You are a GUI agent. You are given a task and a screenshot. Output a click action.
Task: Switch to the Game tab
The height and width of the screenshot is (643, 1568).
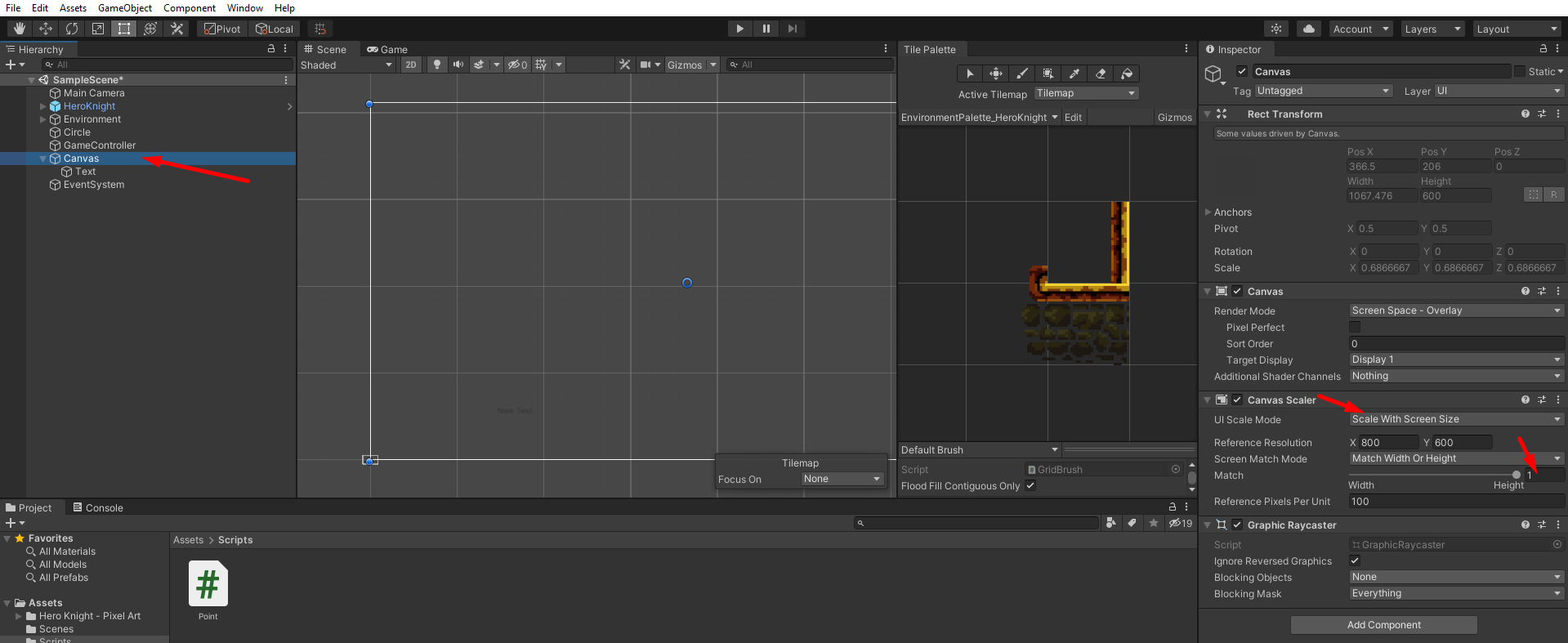tap(387, 49)
